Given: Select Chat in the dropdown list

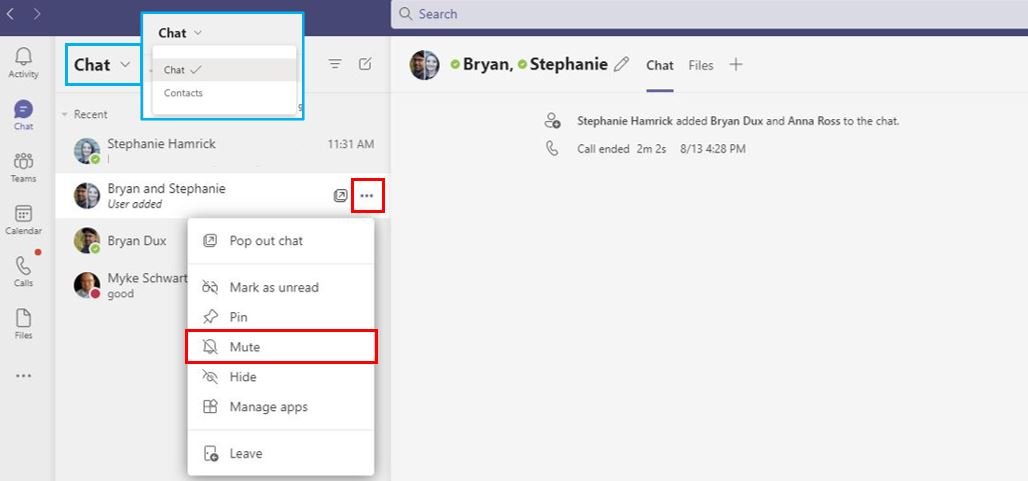Looking at the screenshot, I should click(x=224, y=69).
